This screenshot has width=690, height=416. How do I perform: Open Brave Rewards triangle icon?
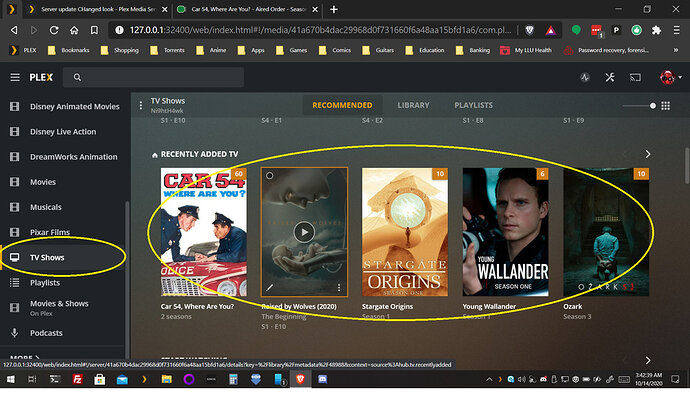(551, 30)
